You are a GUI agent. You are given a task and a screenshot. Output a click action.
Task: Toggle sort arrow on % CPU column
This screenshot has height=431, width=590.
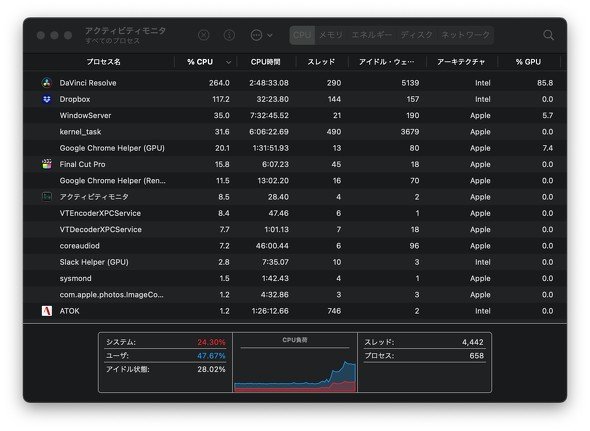coord(228,62)
